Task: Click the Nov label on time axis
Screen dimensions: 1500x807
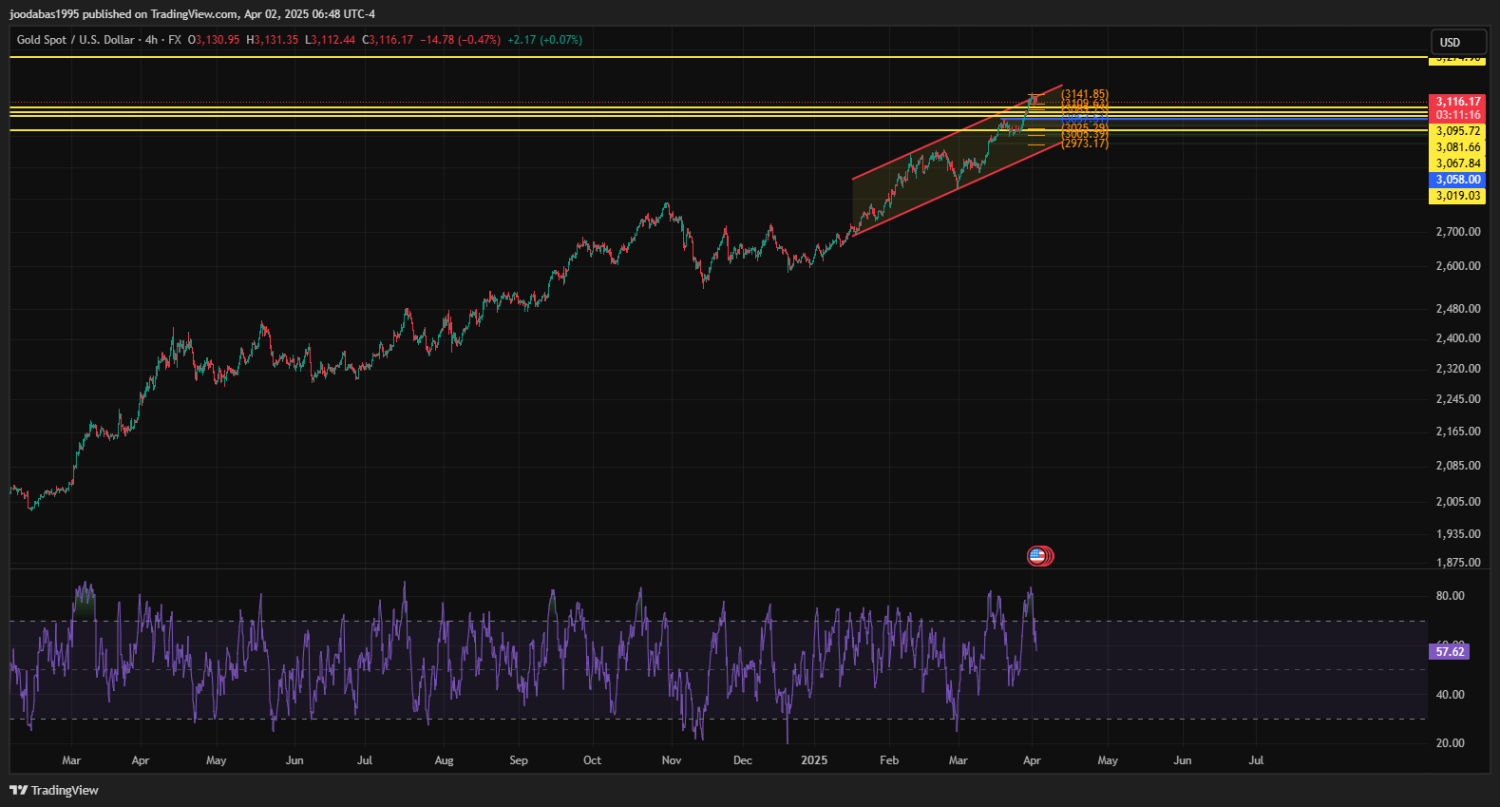Action: [x=671, y=760]
